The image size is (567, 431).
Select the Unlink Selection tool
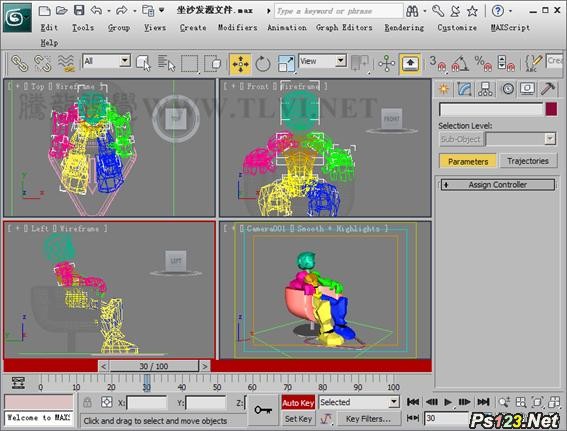point(43,63)
